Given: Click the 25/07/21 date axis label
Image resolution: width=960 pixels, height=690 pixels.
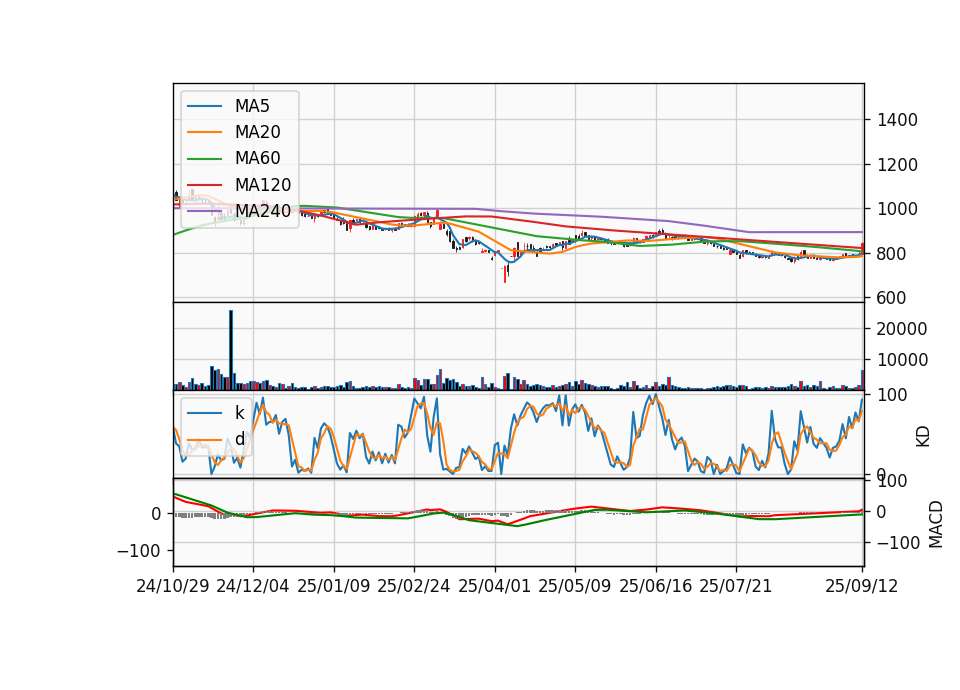Looking at the screenshot, I should [x=736, y=587].
